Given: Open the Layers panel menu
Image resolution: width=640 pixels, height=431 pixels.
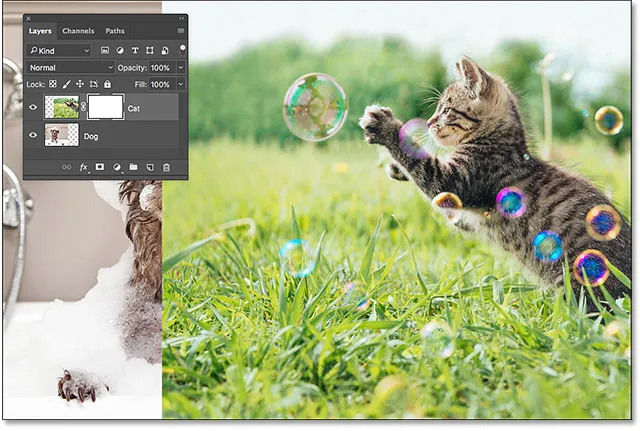Looking at the screenshot, I should (180, 31).
